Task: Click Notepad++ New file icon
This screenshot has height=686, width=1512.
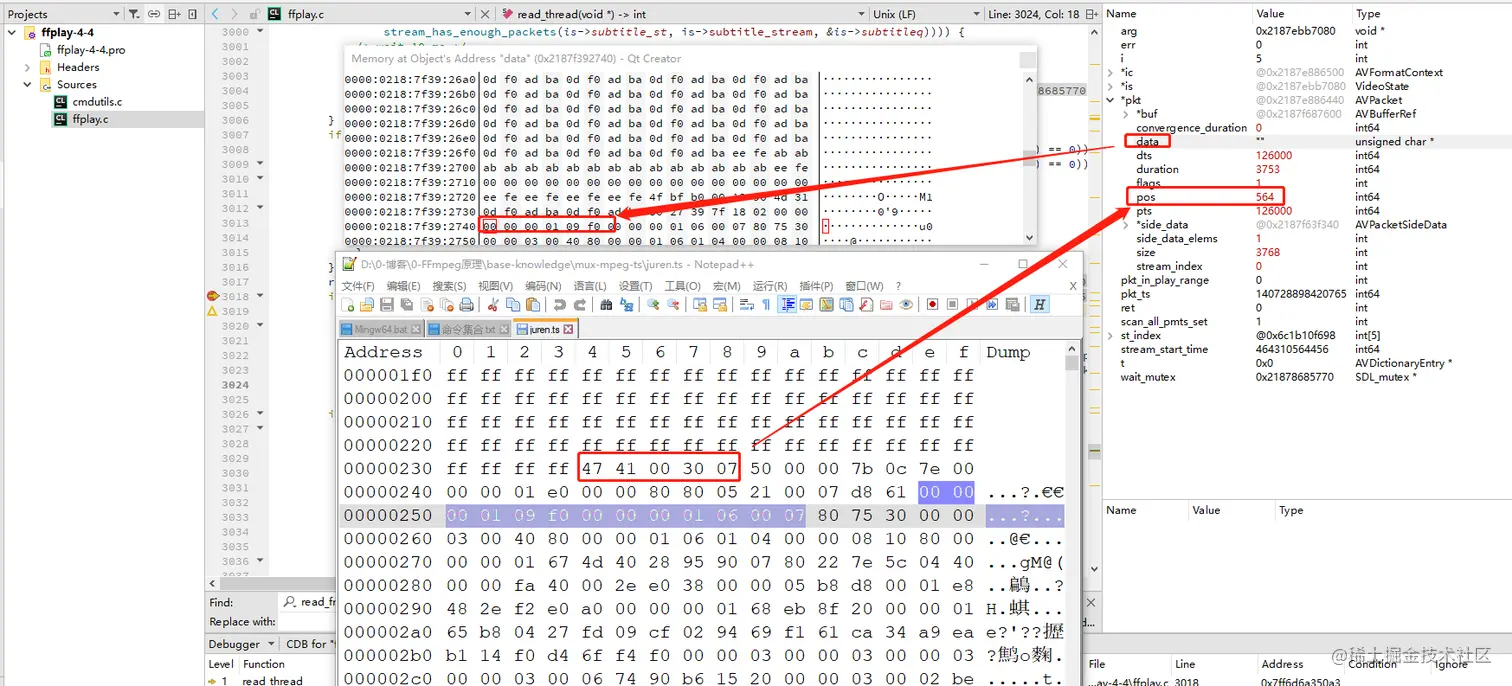Action: click(x=348, y=305)
